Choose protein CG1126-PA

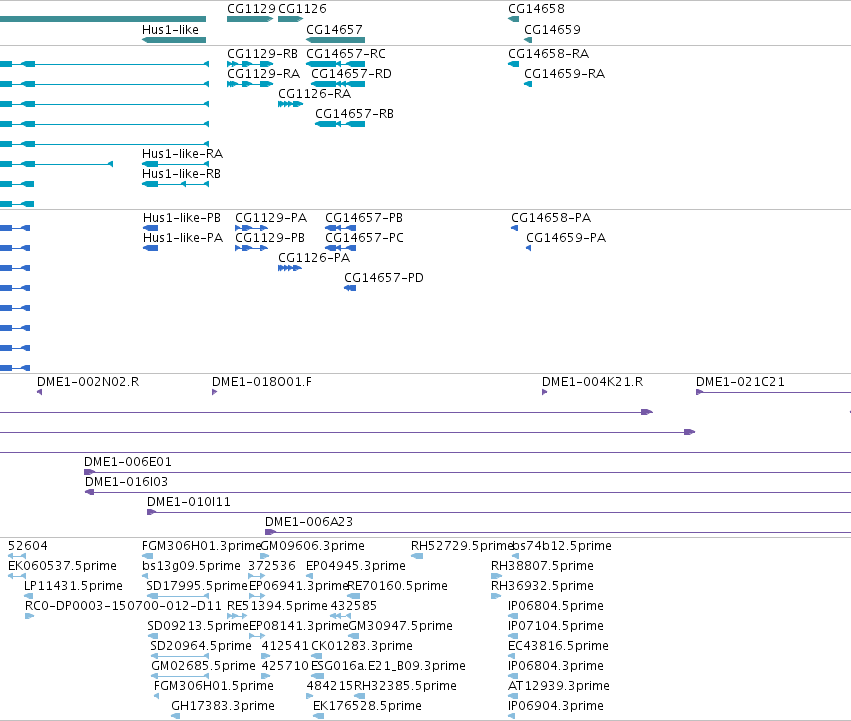pos(314,258)
